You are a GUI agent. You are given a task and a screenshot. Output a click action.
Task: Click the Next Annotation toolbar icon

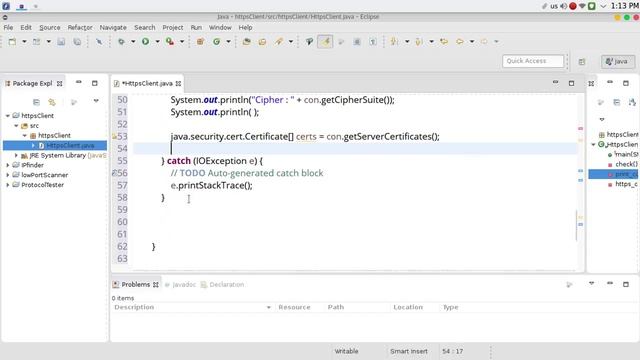coord(394,42)
